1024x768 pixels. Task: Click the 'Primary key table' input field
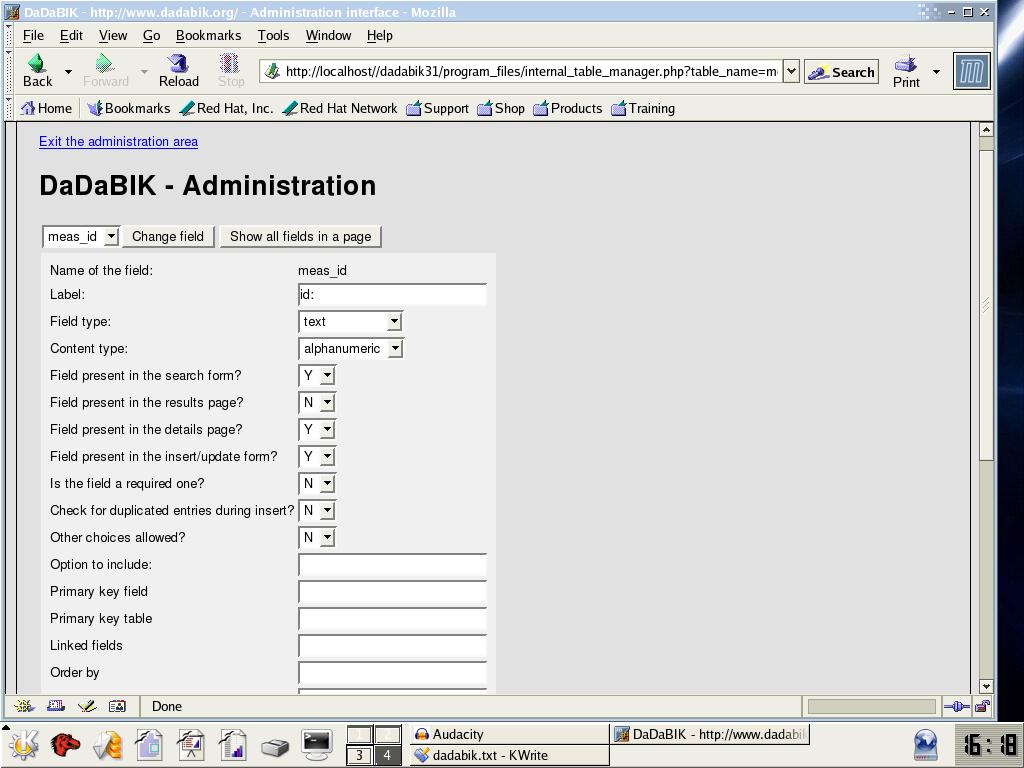(x=392, y=618)
